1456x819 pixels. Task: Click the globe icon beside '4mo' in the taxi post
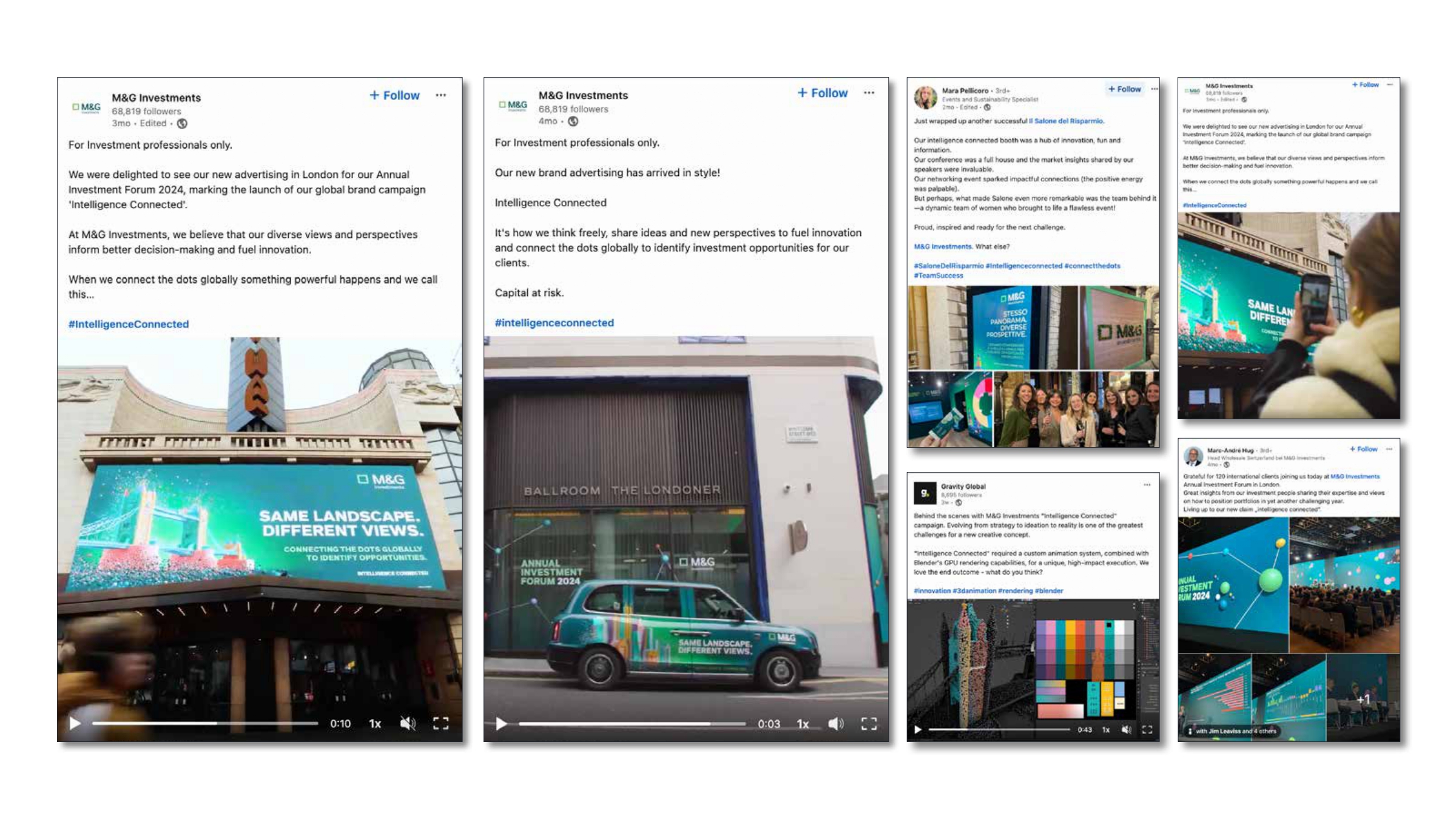pos(573,121)
